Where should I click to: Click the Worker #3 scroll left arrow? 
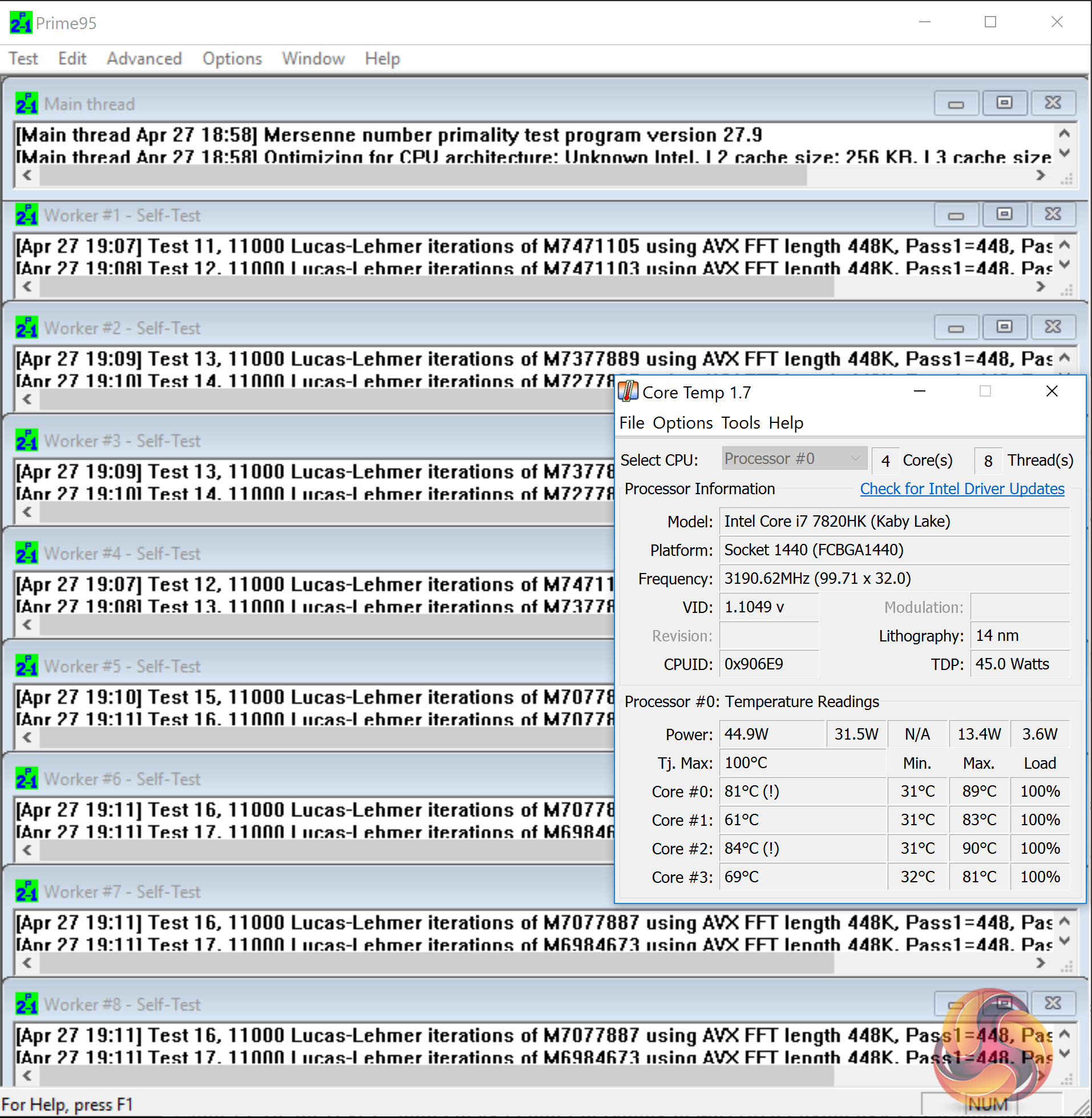(x=27, y=512)
